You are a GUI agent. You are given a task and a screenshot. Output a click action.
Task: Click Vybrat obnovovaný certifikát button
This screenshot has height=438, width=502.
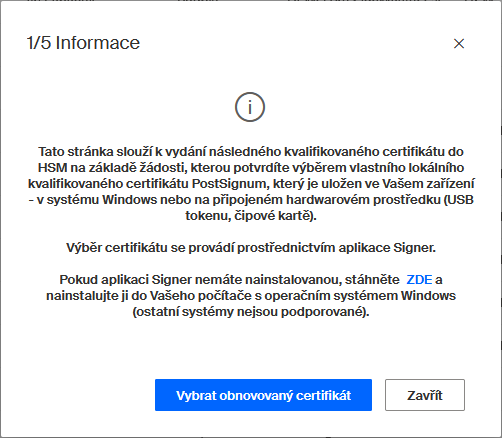click(x=263, y=395)
